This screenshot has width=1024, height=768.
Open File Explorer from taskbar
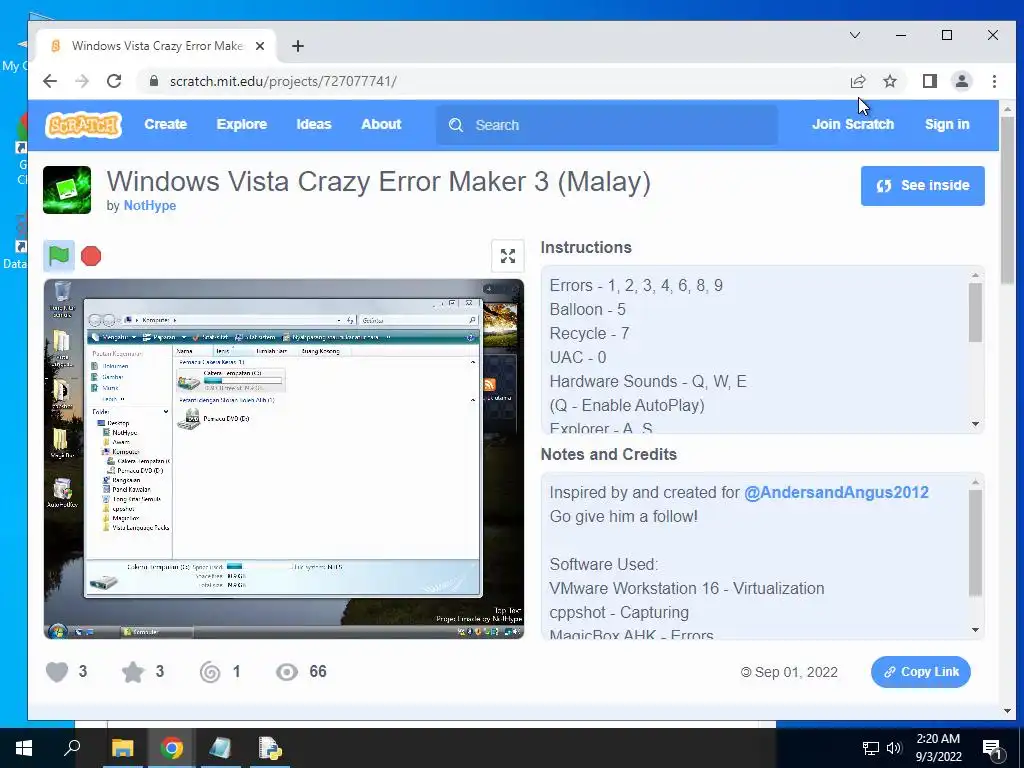pyautogui.click(x=122, y=748)
